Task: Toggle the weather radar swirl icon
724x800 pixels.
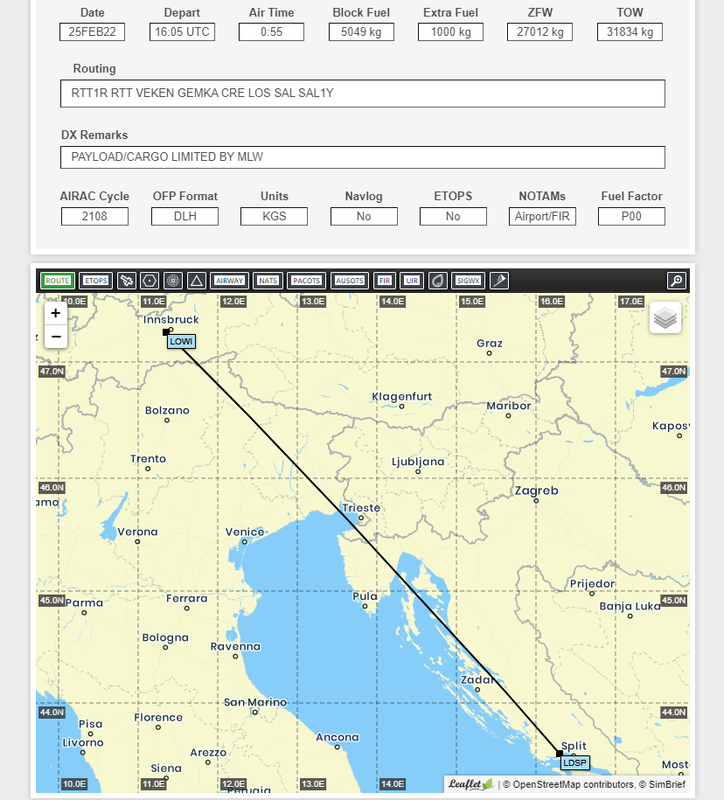Action: pyautogui.click(x=437, y=281)
